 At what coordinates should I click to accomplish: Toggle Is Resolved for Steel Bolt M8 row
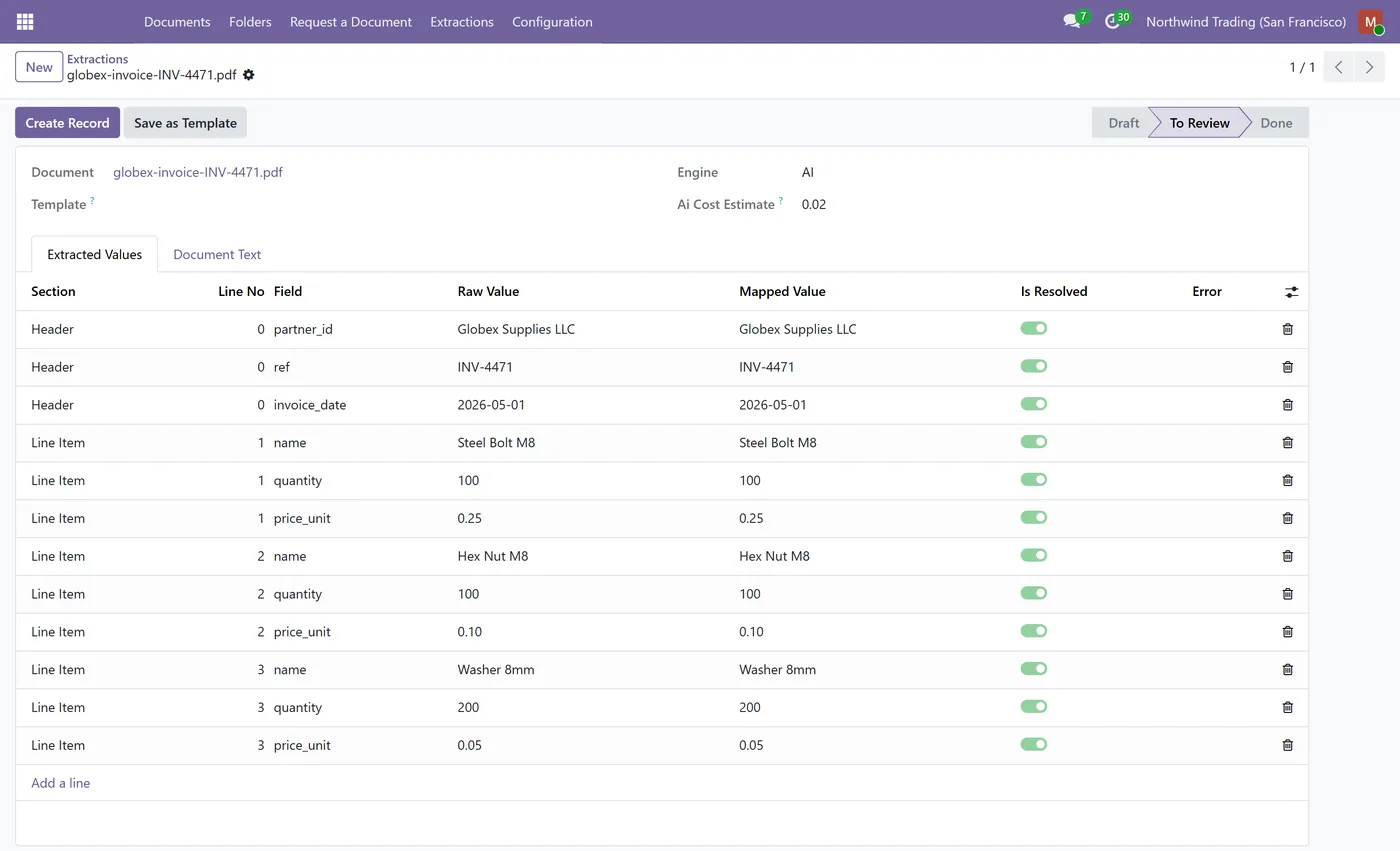[1034, 442]
